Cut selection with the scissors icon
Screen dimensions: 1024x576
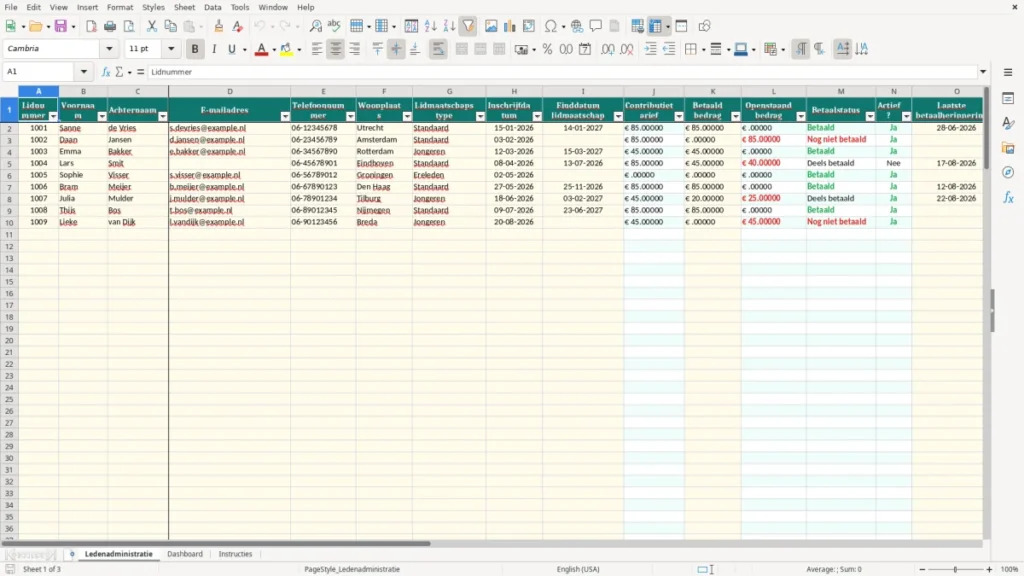(x=152, y=26)
